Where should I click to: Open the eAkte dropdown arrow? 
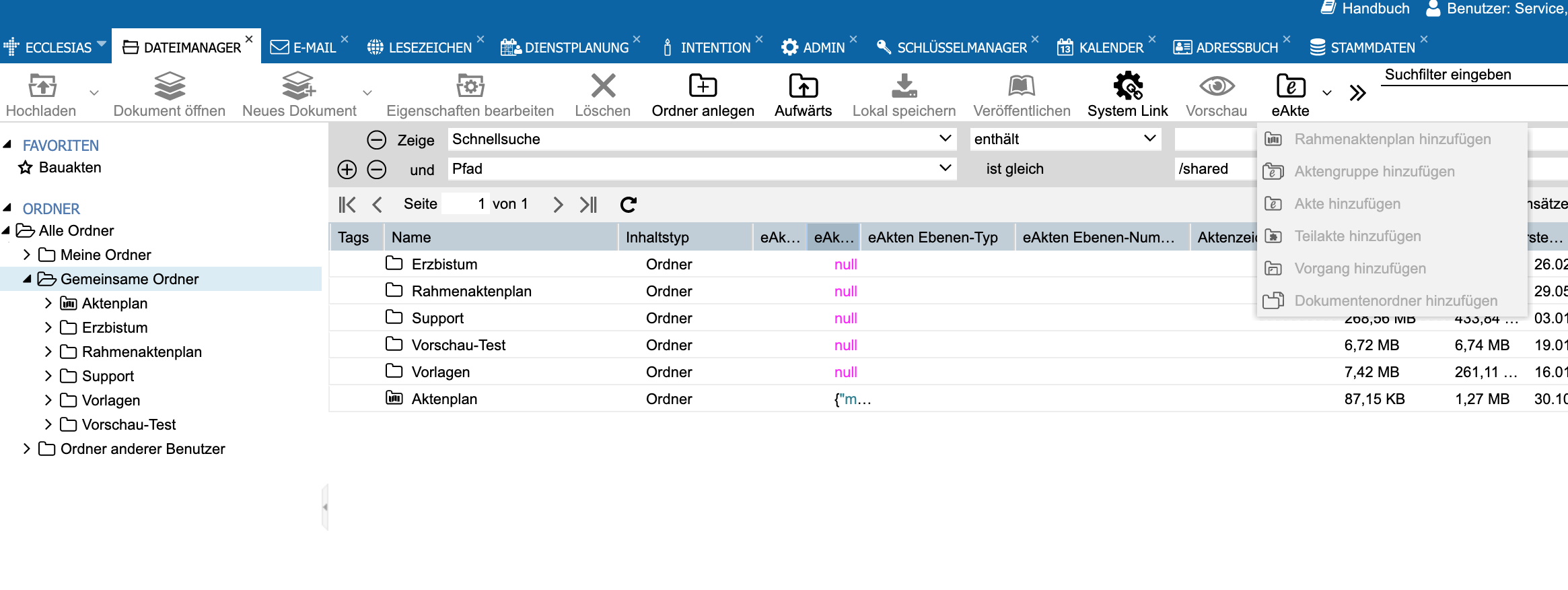[x=1327, y=93]
